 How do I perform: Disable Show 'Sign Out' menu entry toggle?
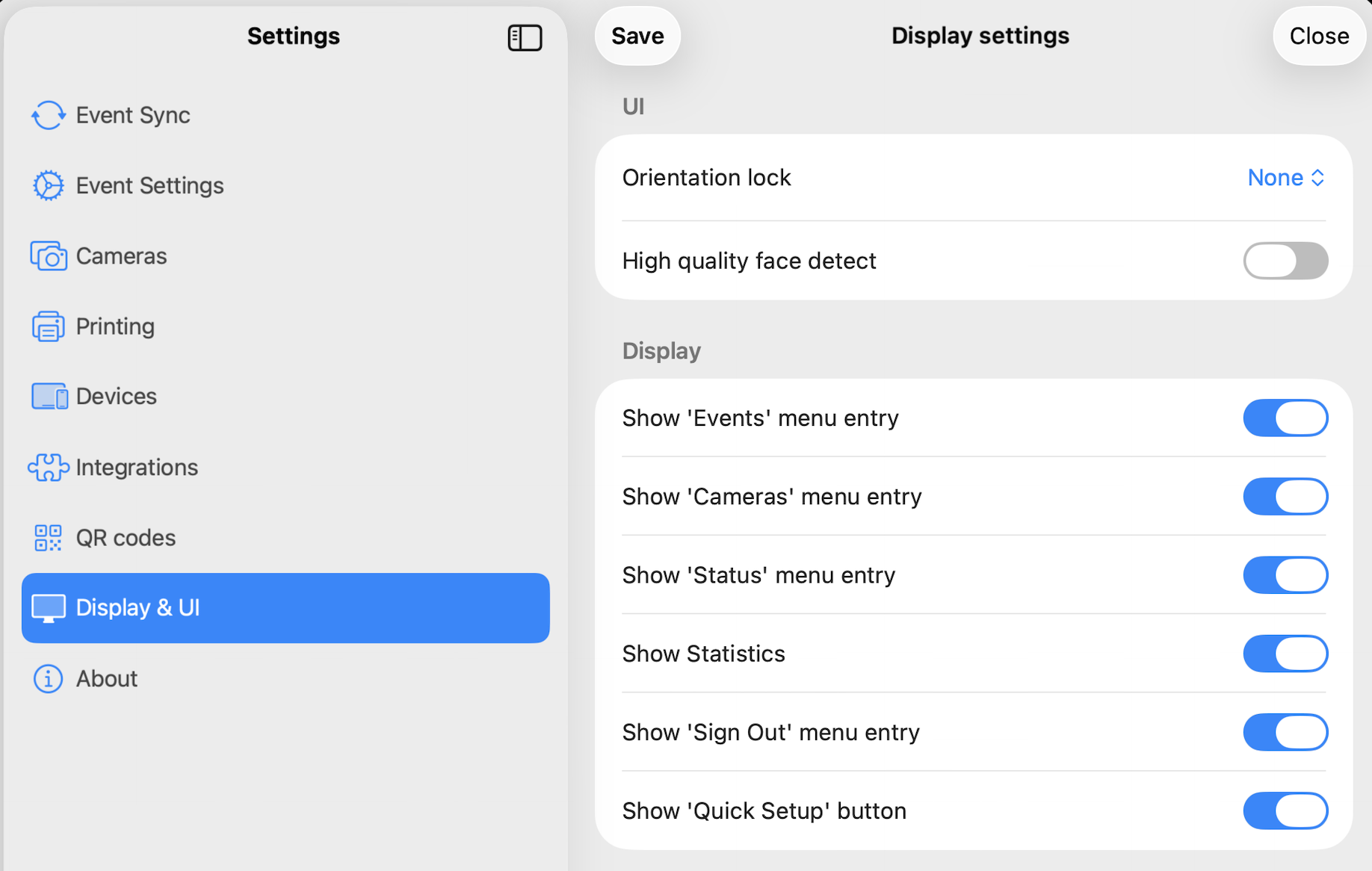click(1285, 732)
